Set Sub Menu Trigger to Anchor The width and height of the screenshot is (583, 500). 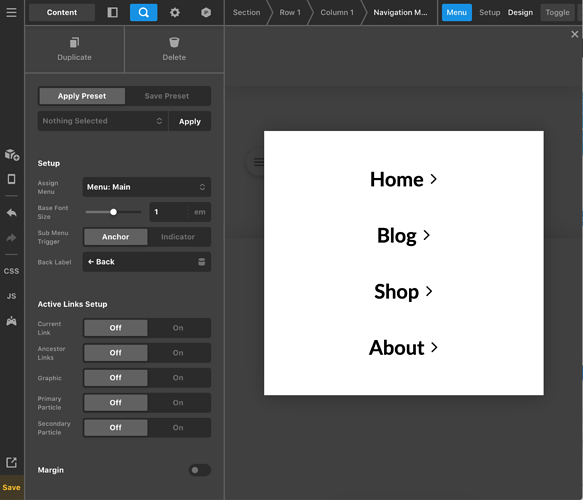click(116, 237)
